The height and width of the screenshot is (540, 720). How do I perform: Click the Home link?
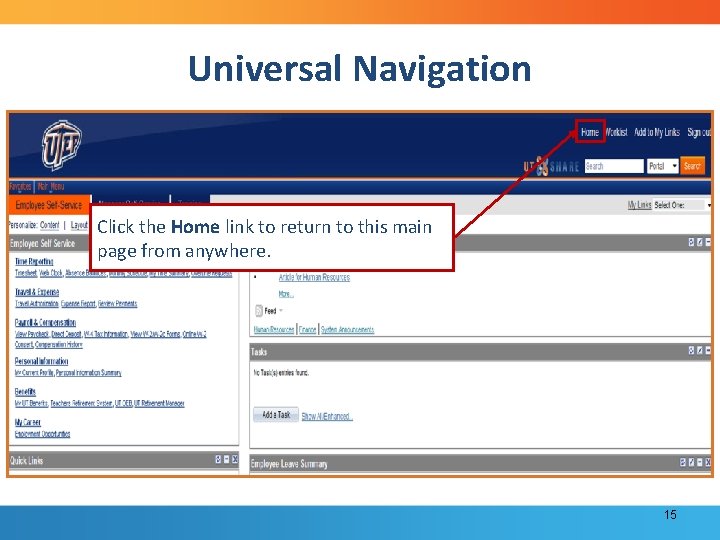590,132
